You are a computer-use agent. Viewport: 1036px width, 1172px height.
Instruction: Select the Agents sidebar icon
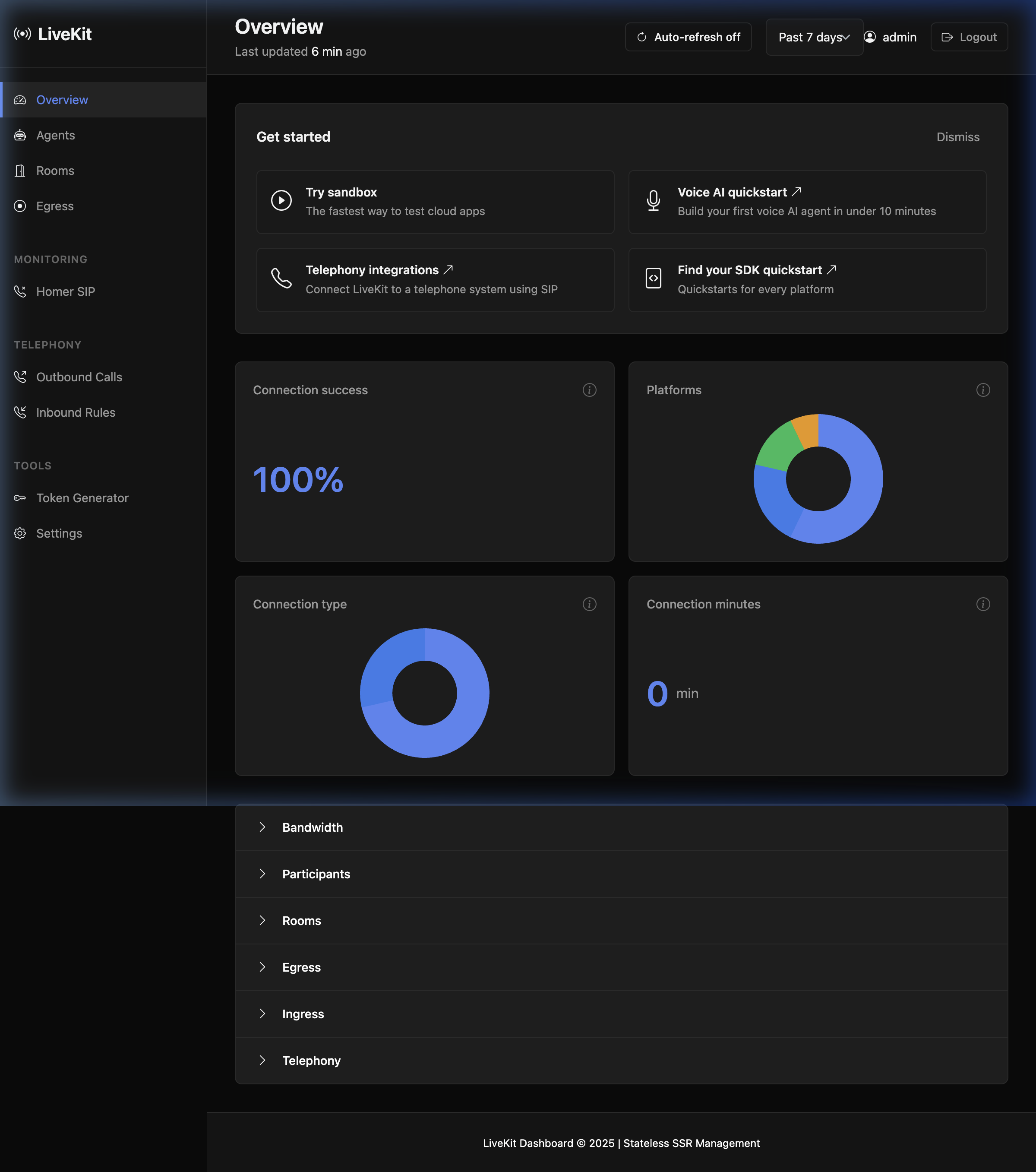click(x=20, y=135)
